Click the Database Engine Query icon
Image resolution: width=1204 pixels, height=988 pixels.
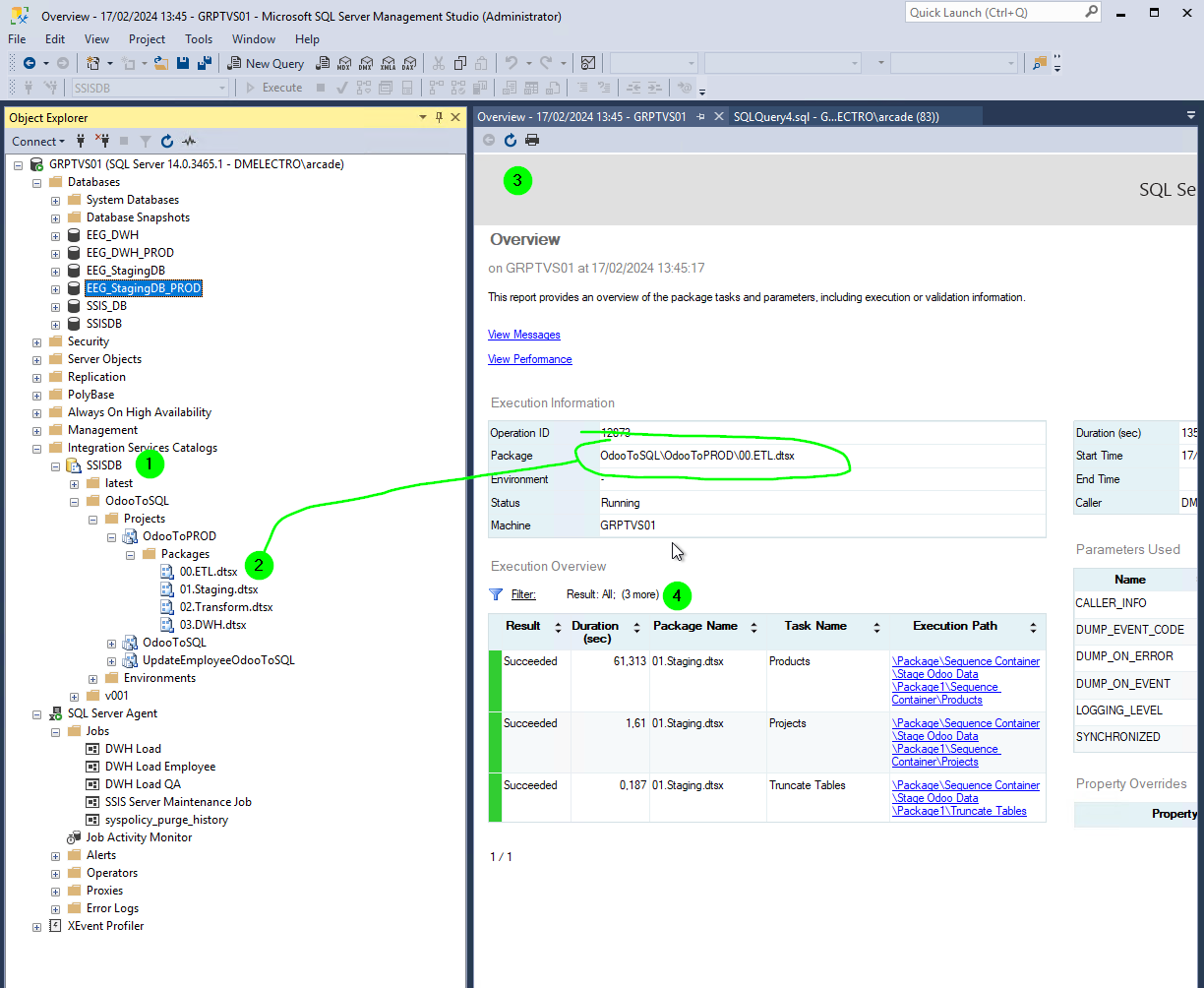[x=323, y=63]
